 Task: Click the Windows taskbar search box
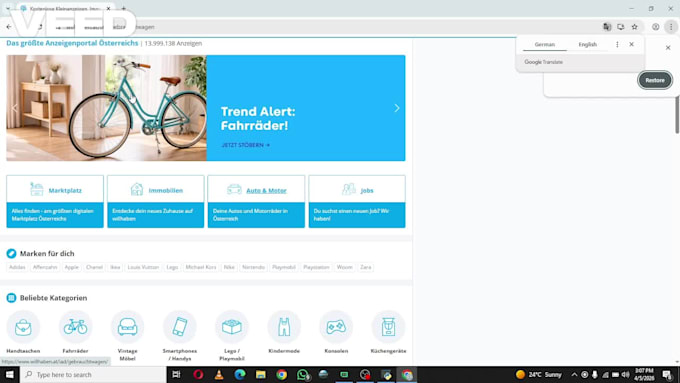[93, 374]
